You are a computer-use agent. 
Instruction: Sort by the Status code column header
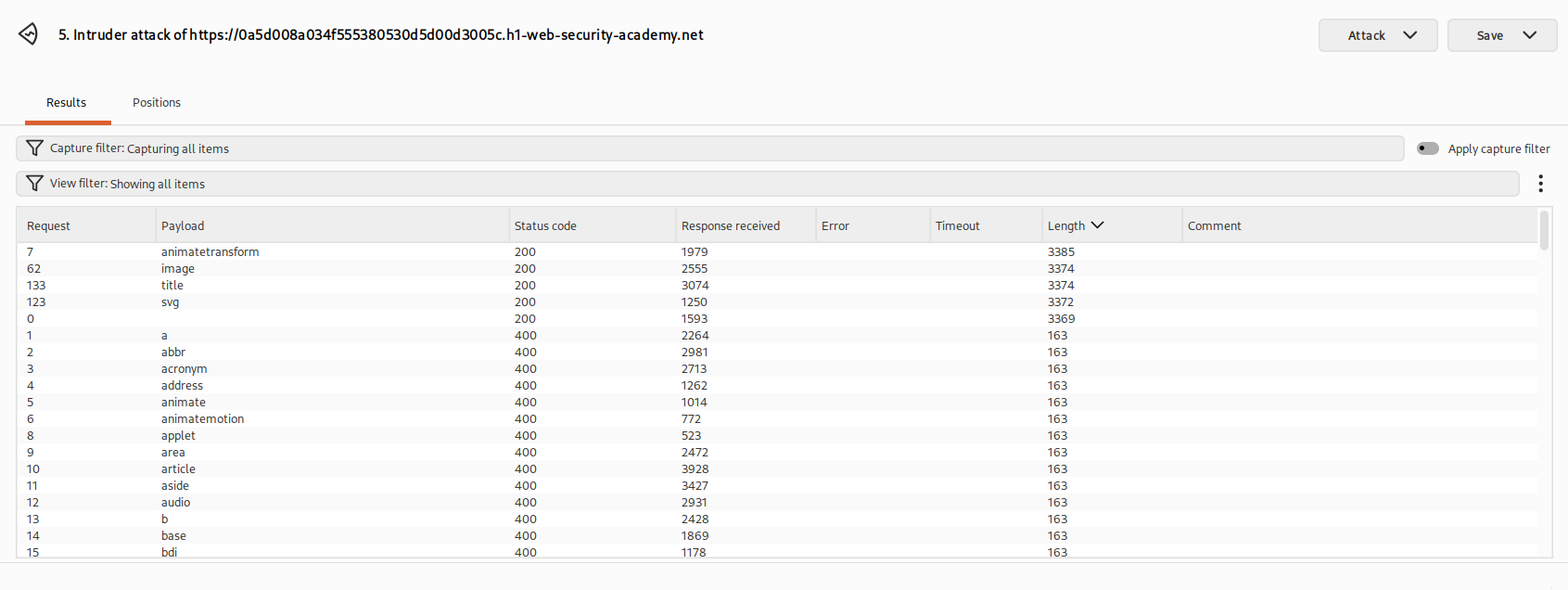tap(593, 225)
